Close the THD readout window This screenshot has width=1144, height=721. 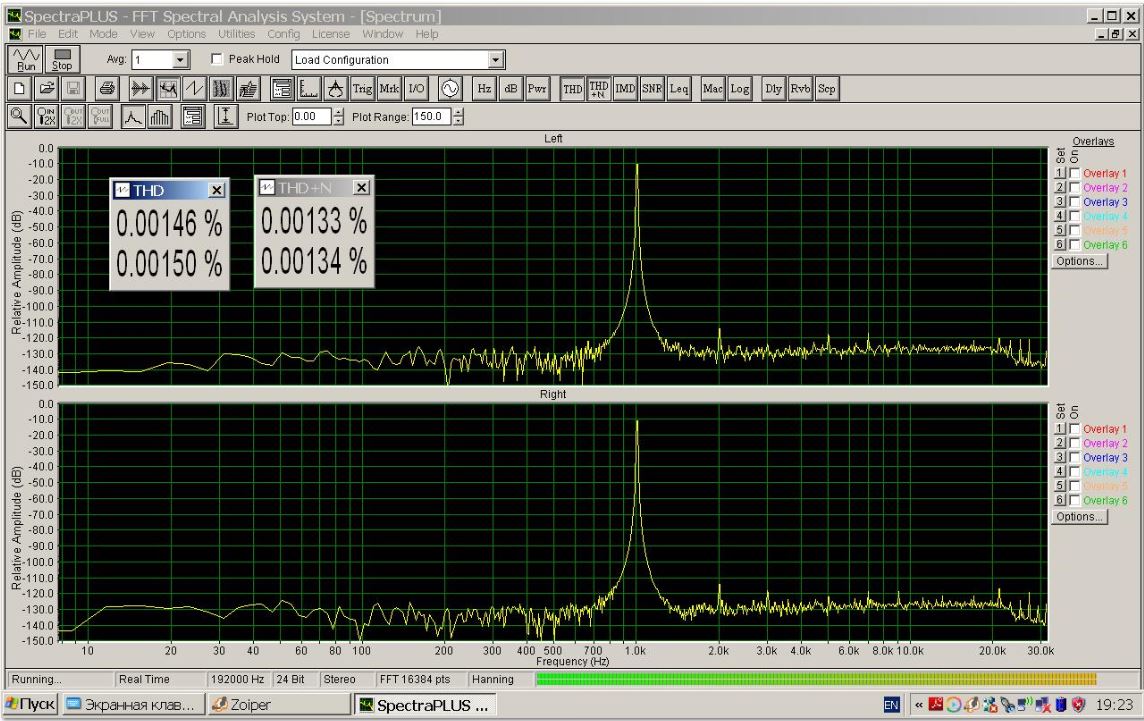click(217, 190)
